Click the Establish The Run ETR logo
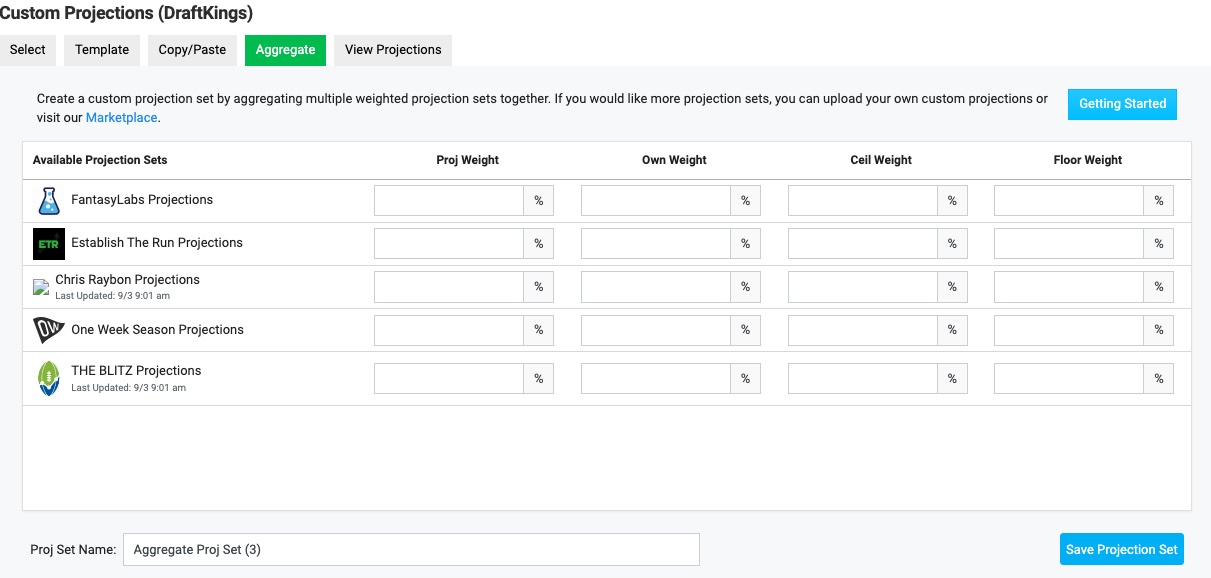The height and width of the screenshot is (578, 1211). click(49, 244)
